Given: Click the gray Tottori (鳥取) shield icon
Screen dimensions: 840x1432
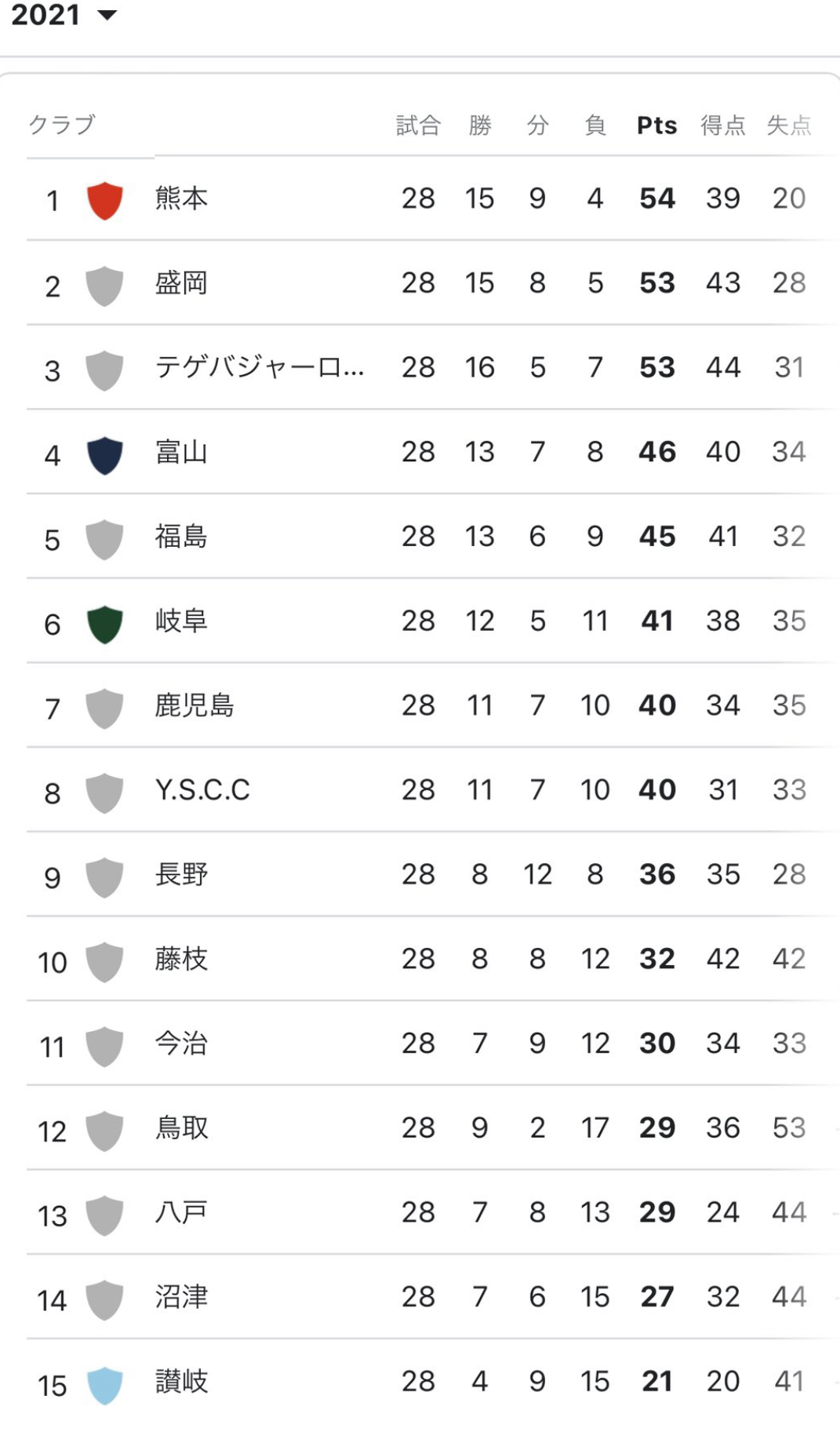Looking at the screenshot, I should [104, 1131].
